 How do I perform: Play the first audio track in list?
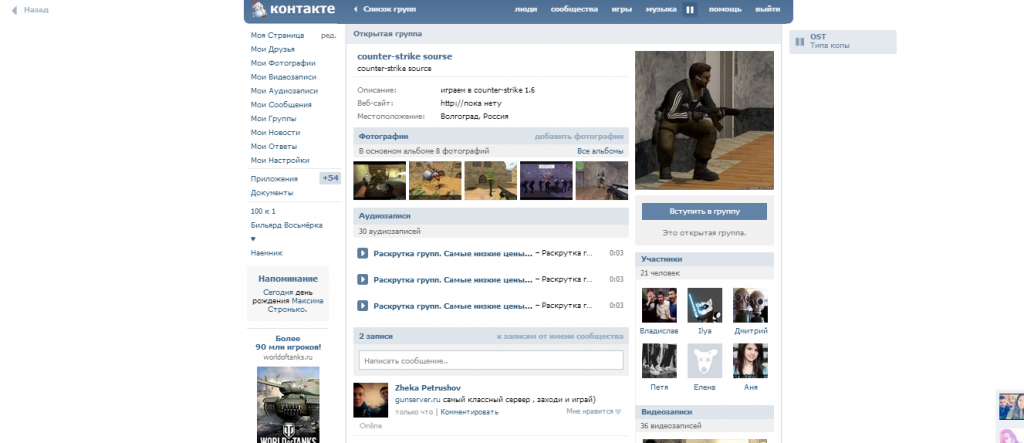[x=363, y=253]
